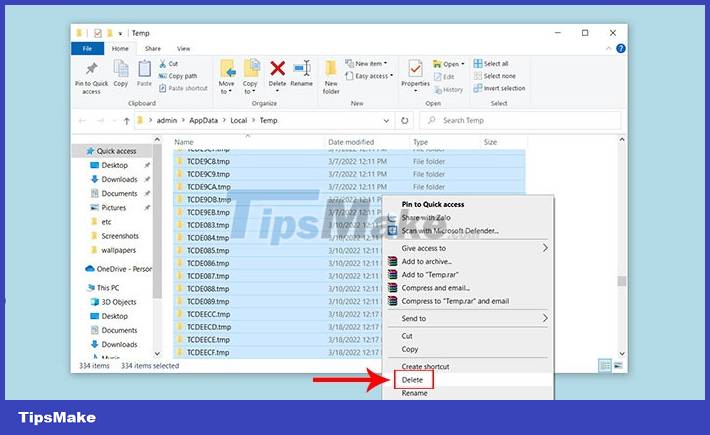
Task: Expand the Give access to submenu
Action: point(545,248)
